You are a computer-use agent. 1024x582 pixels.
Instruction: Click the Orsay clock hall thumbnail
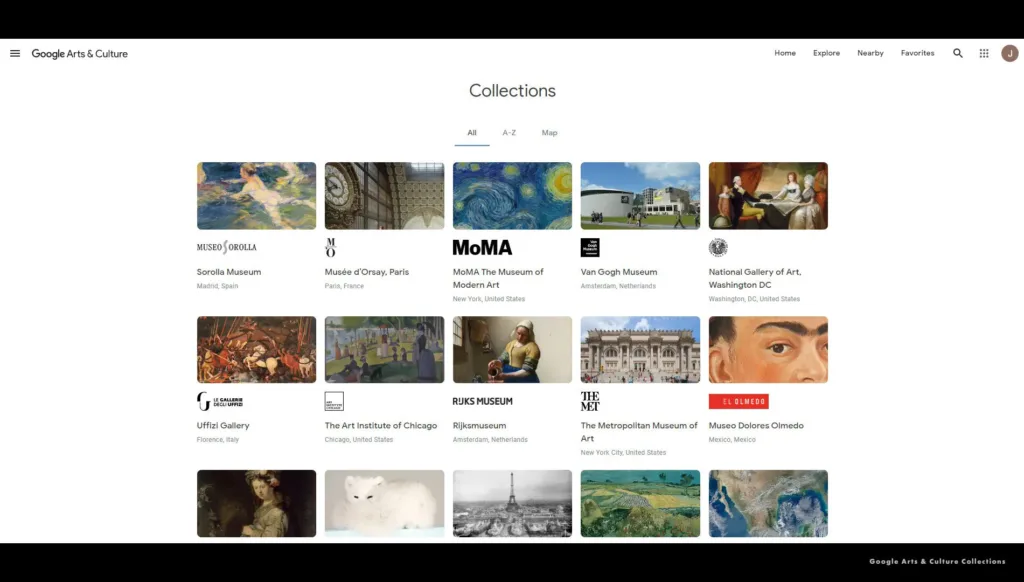384,196
